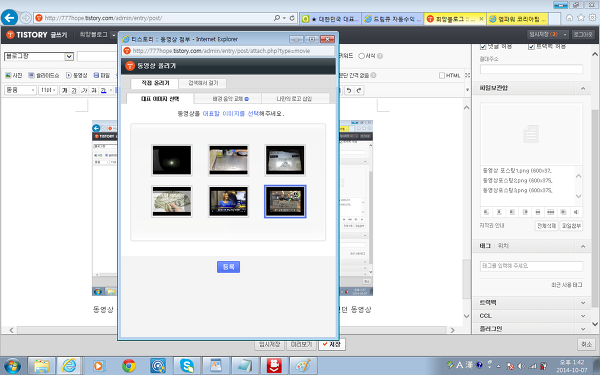Viewport: 600px width, 375px height.
Task: Expand the CCL section
Action: coord(583,316)
